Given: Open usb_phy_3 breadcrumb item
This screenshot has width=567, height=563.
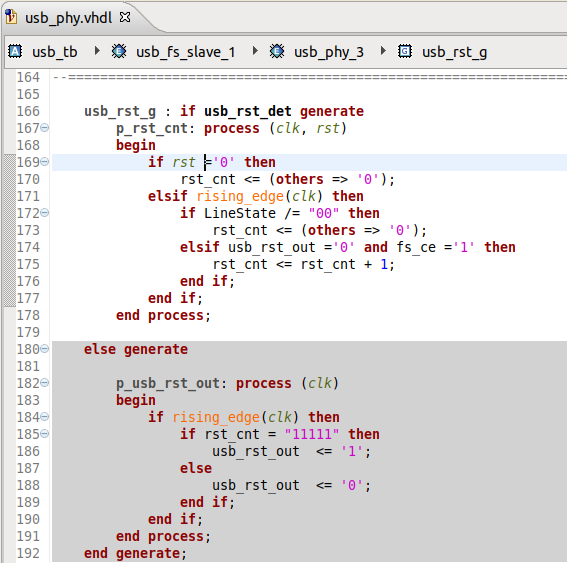Looking at the screenshot, I should (329, 52).
